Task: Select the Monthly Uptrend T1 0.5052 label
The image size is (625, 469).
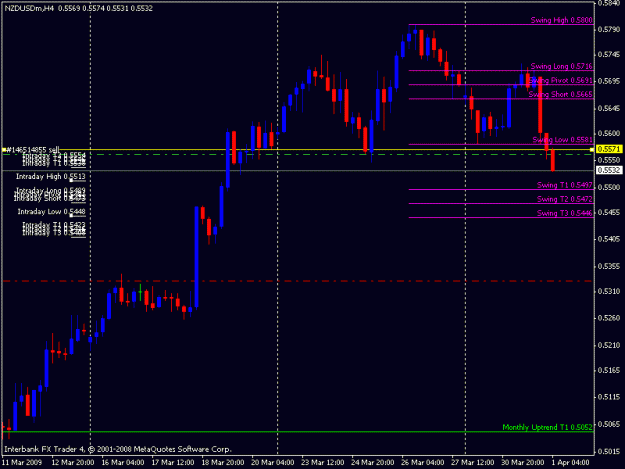Action: 547,427
